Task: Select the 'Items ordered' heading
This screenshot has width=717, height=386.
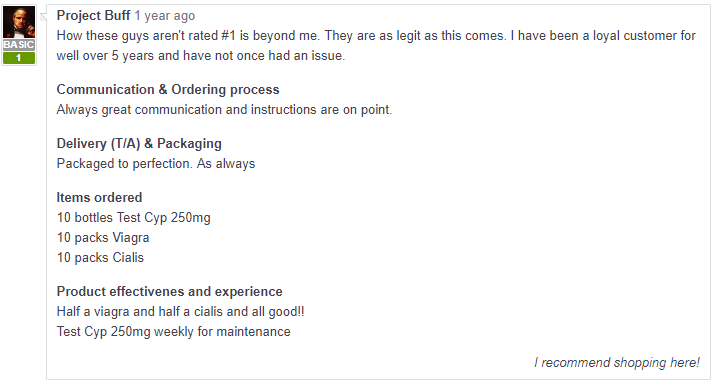Action: (x=99, y=198)
